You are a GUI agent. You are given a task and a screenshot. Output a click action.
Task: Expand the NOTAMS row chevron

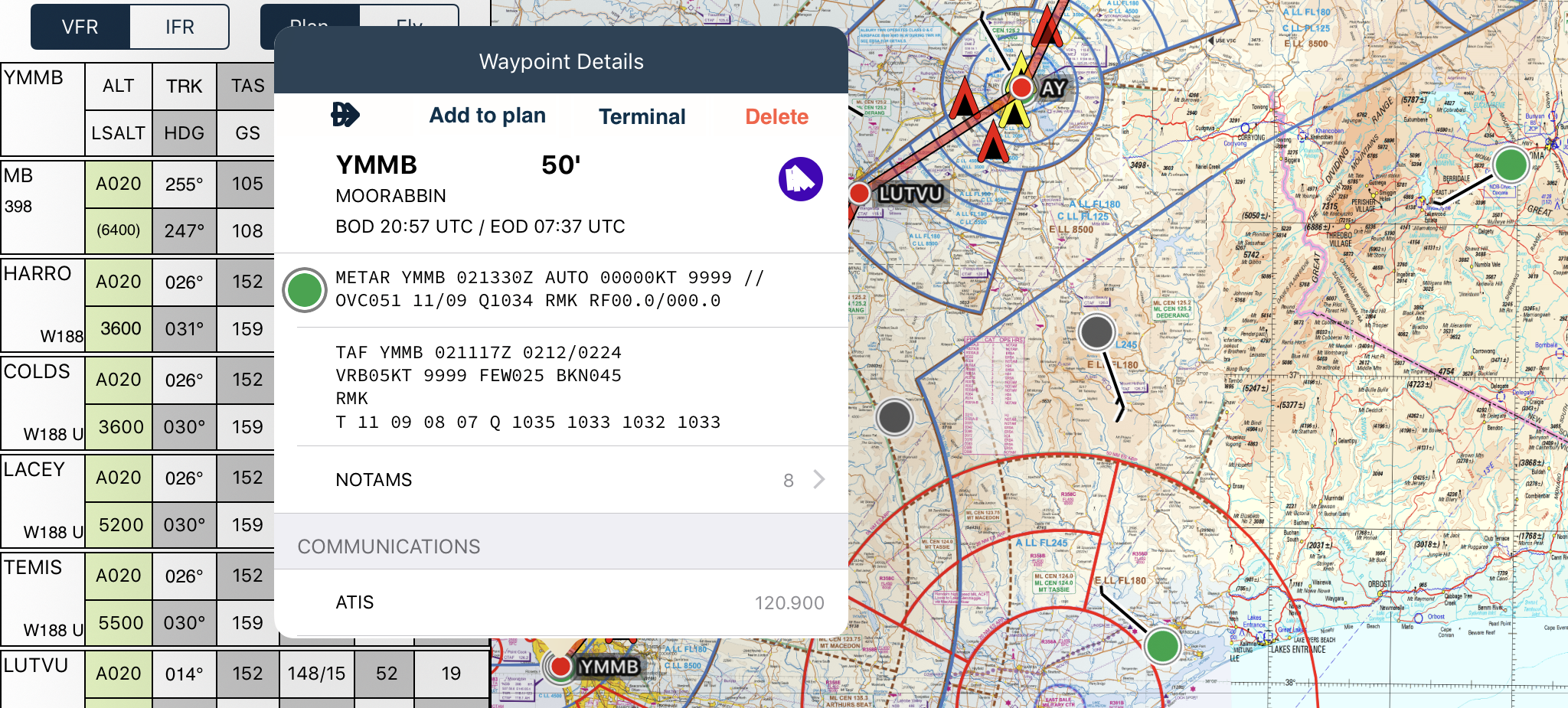(819, 479)
